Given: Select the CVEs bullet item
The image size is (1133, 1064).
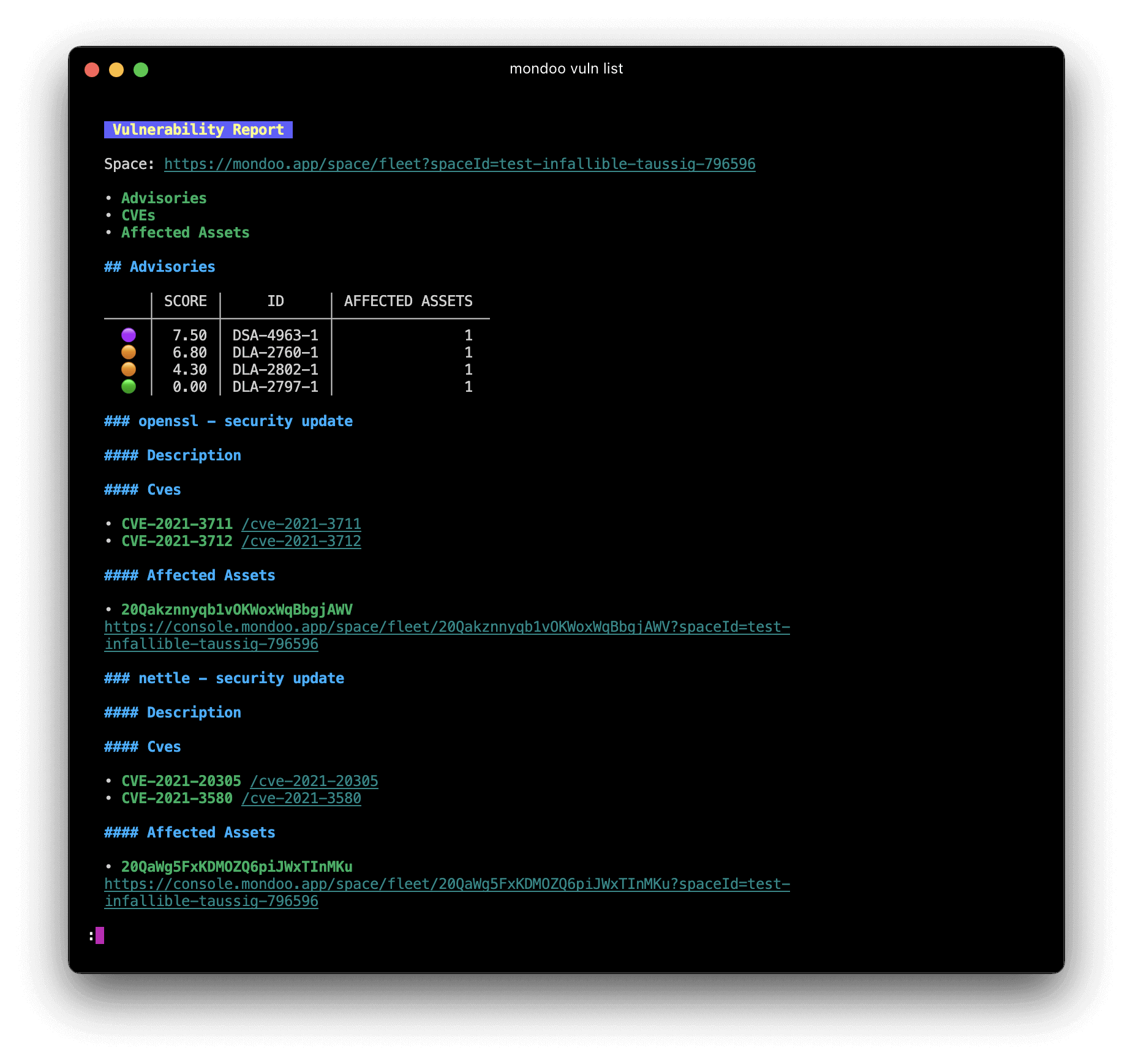Looking at the screenshot, I should 138,215.
